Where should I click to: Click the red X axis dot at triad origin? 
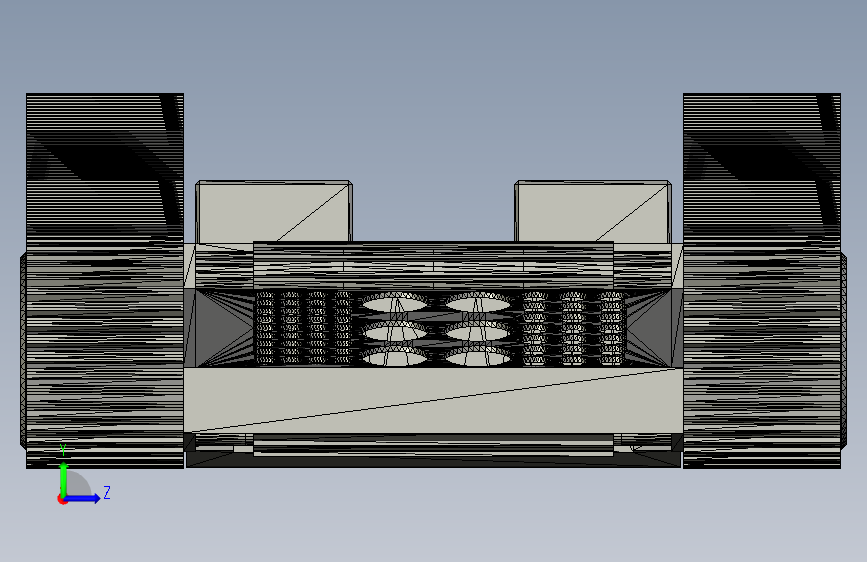point(62,500)
